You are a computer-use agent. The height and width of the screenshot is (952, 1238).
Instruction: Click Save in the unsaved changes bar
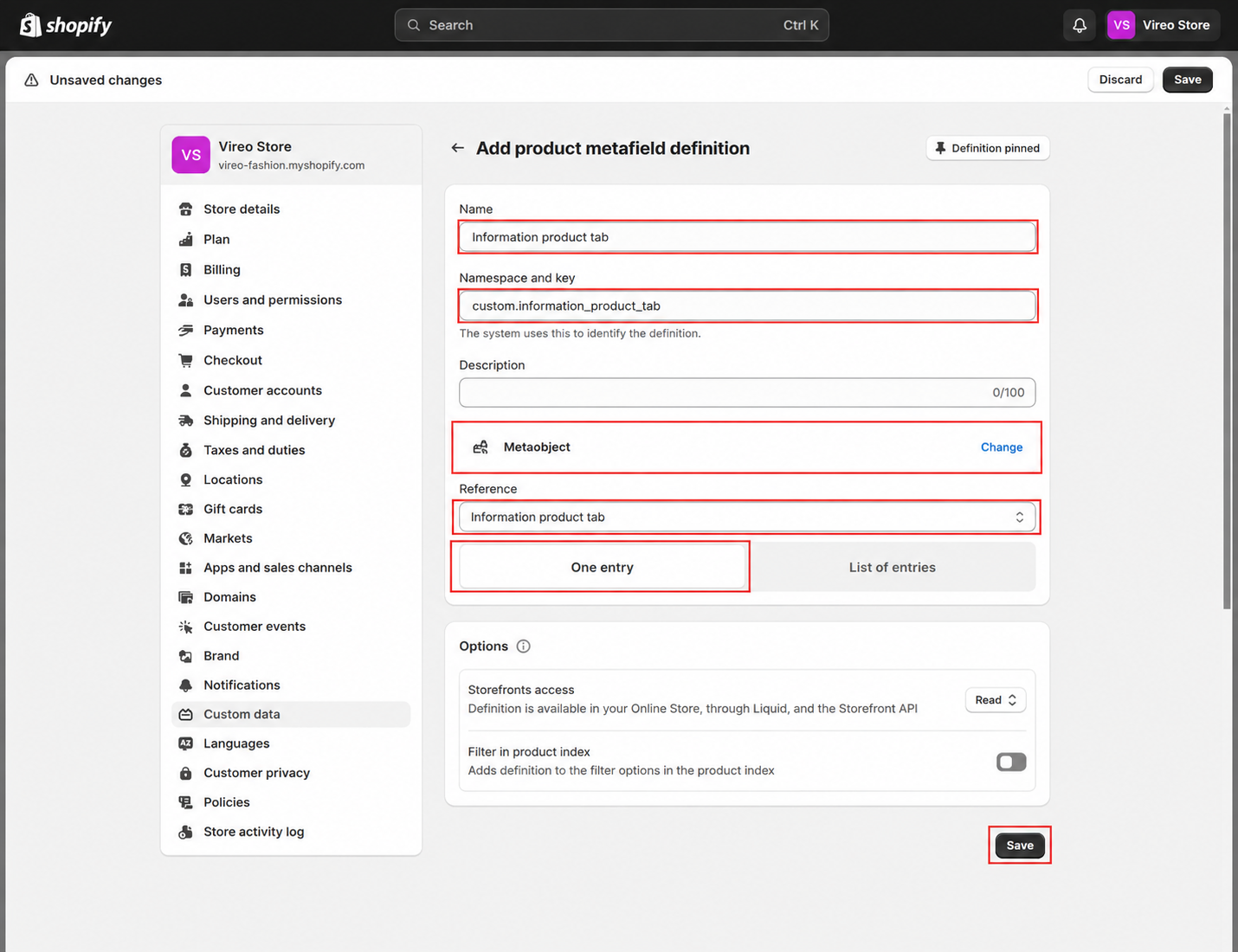click(1187, 80)
